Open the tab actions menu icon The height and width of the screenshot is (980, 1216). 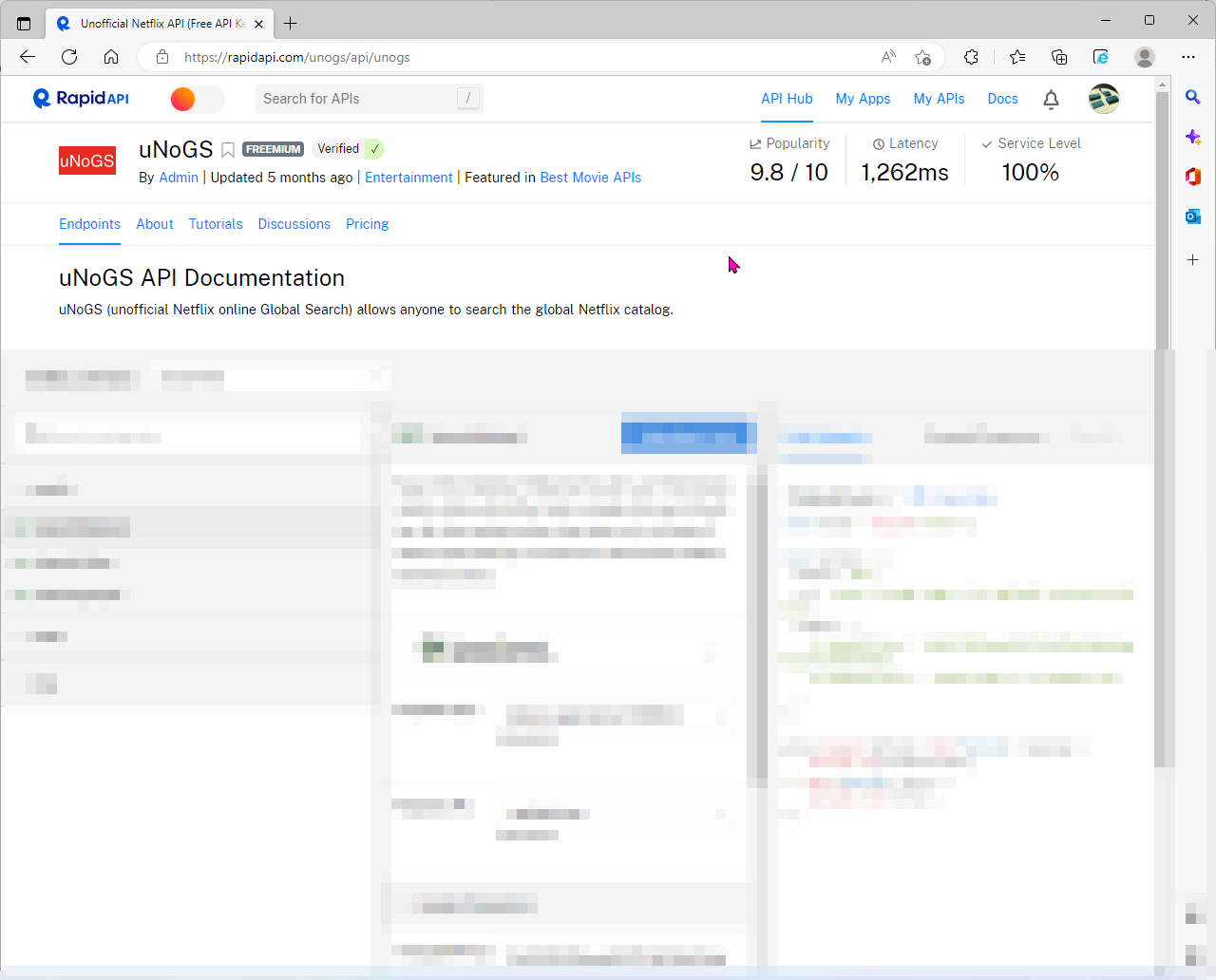pyautogui.click(x=24, y=23)
